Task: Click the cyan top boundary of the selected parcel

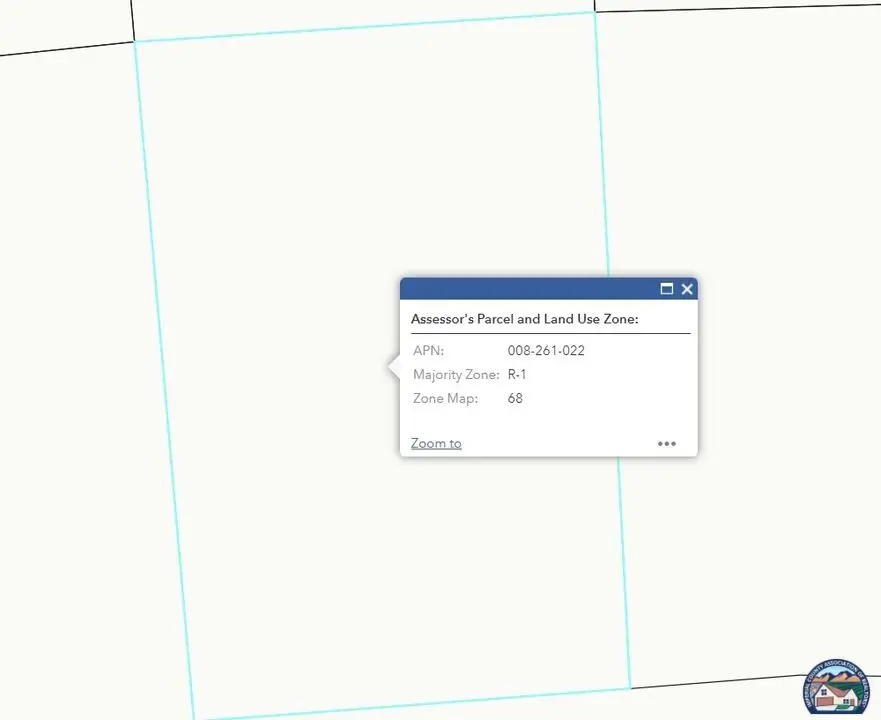Action: [x=365, y=27]
